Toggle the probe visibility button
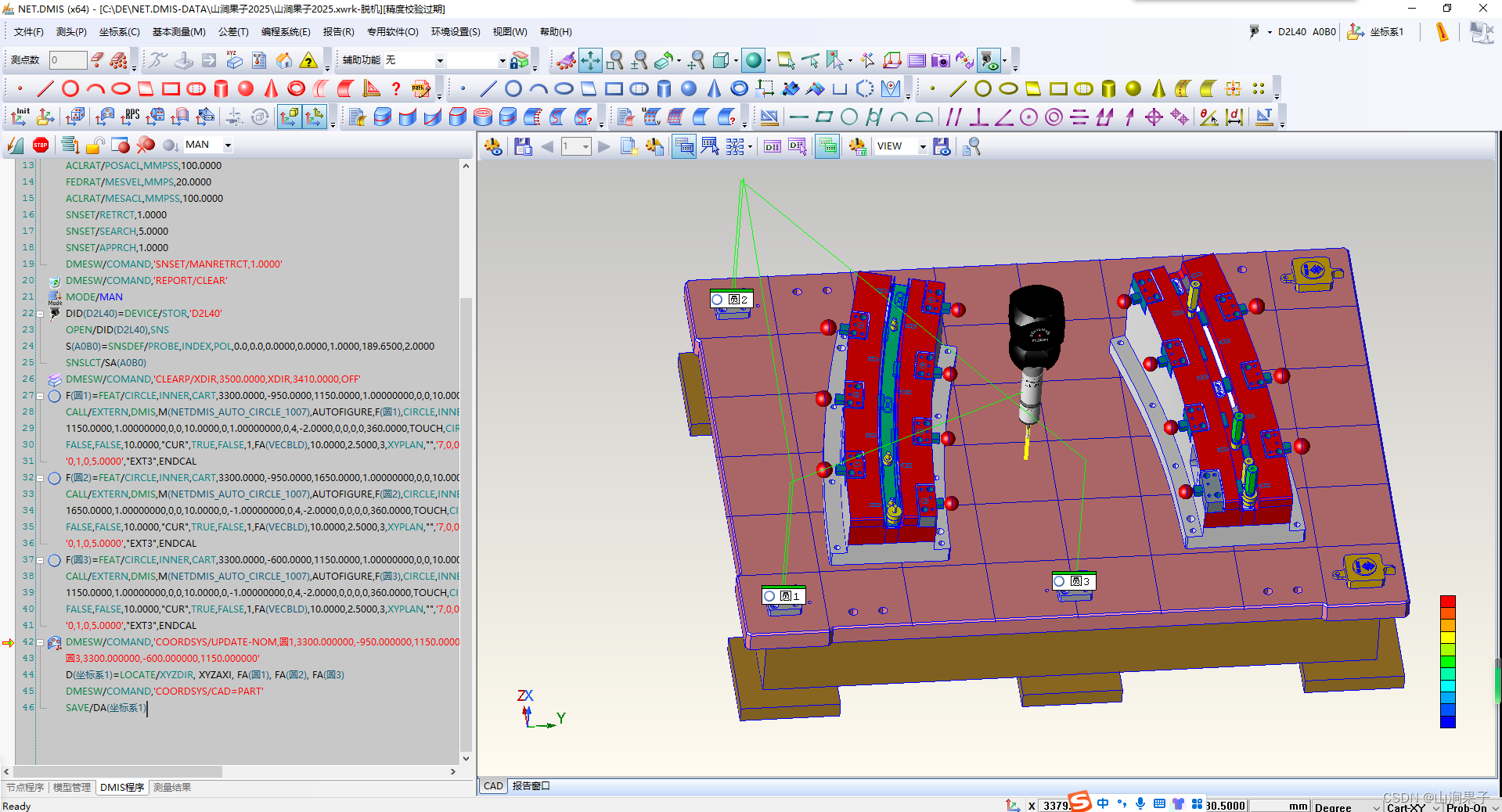 (989, 60)
